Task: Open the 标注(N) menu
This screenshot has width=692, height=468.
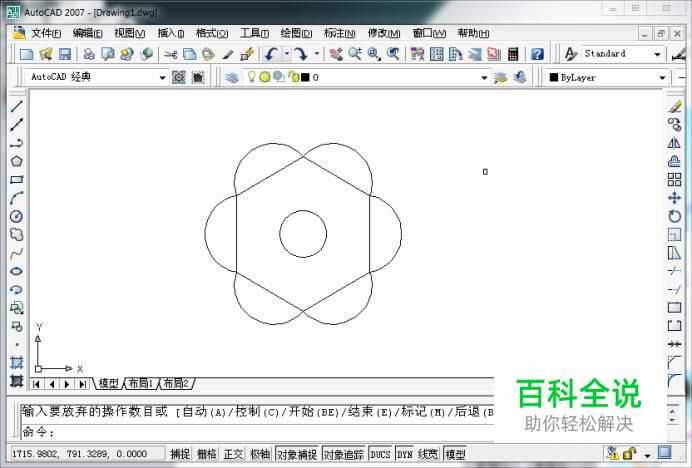Action: point(339,33)
